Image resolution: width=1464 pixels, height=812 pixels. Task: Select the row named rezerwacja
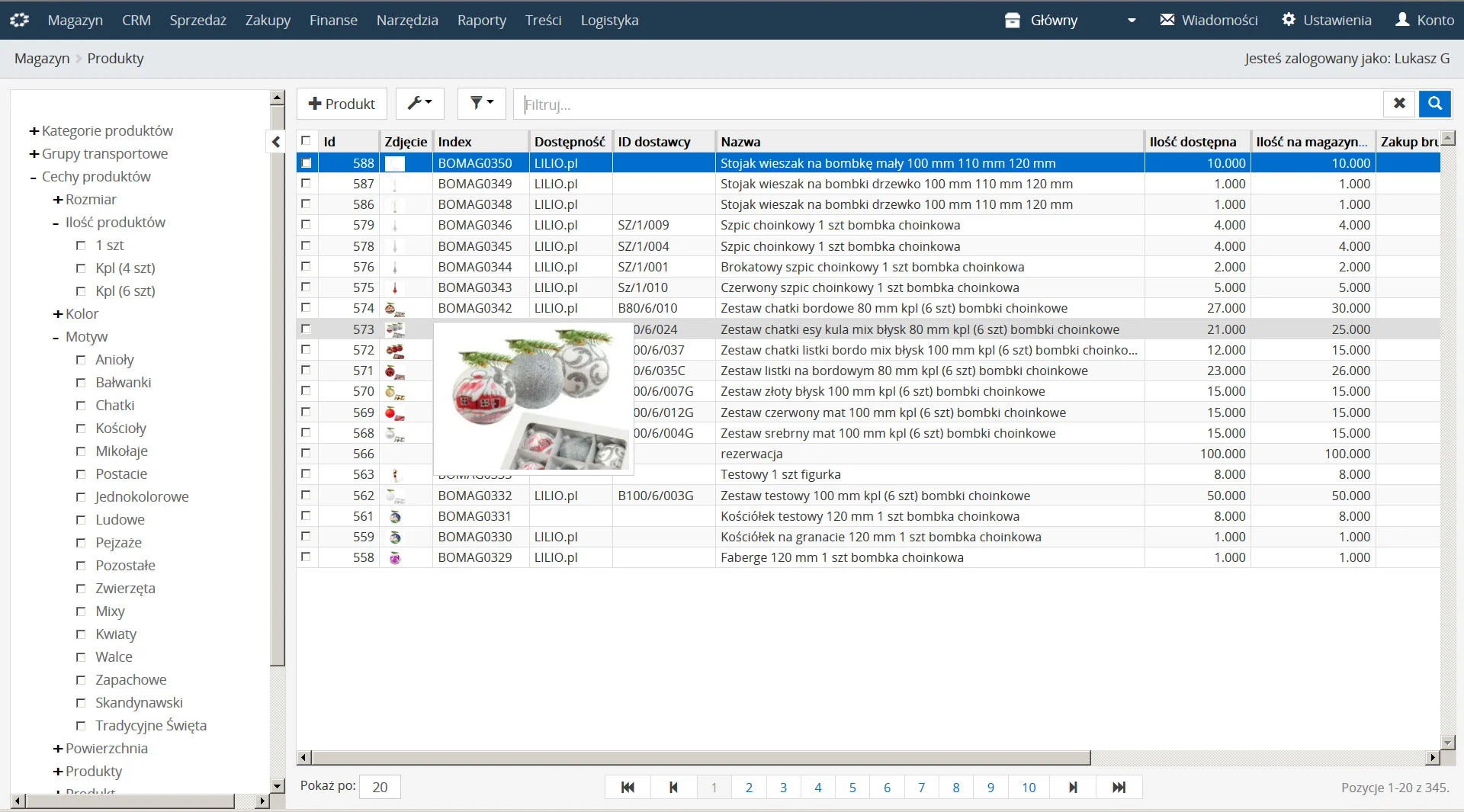point(868,454)
